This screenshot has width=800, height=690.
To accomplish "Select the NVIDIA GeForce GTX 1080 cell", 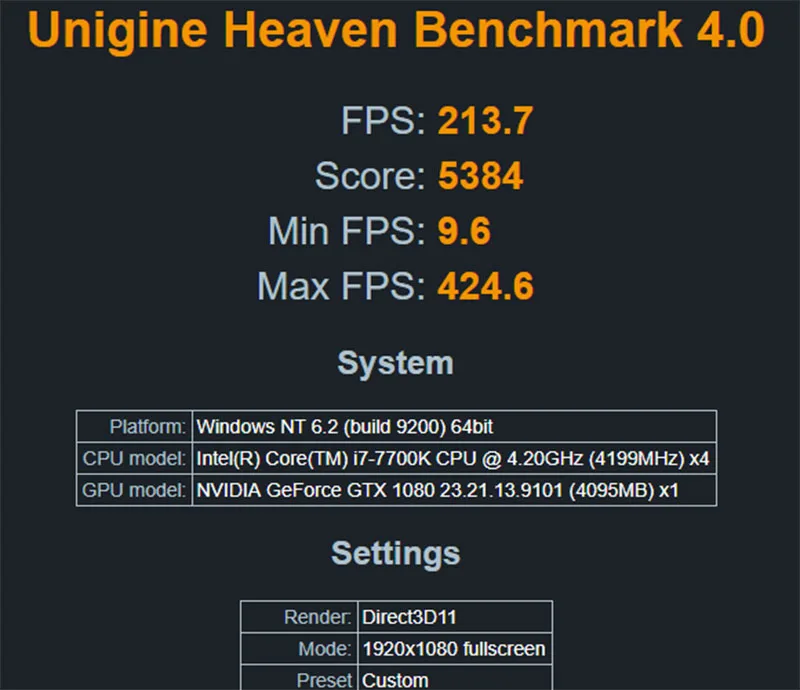I will pyautogui.click(x=454, y=490).
